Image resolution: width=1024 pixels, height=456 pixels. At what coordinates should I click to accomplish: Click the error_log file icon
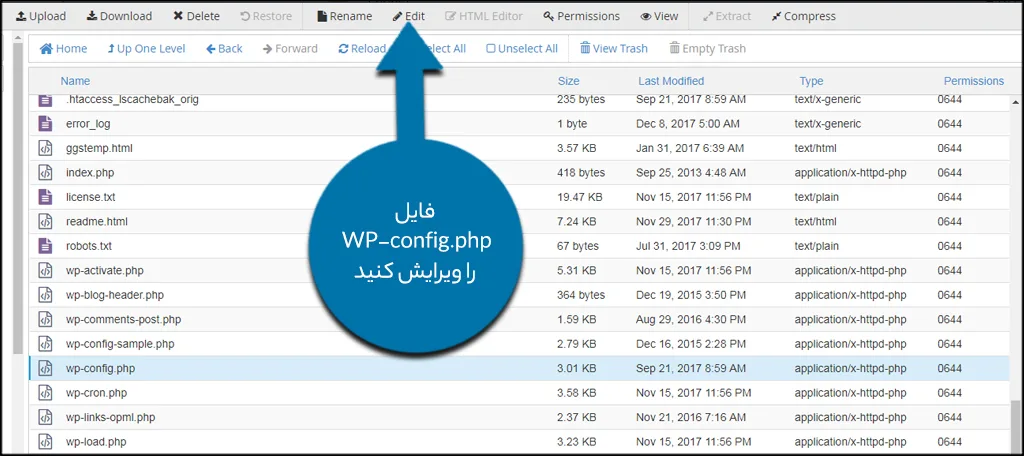click(x=44, y=123)
